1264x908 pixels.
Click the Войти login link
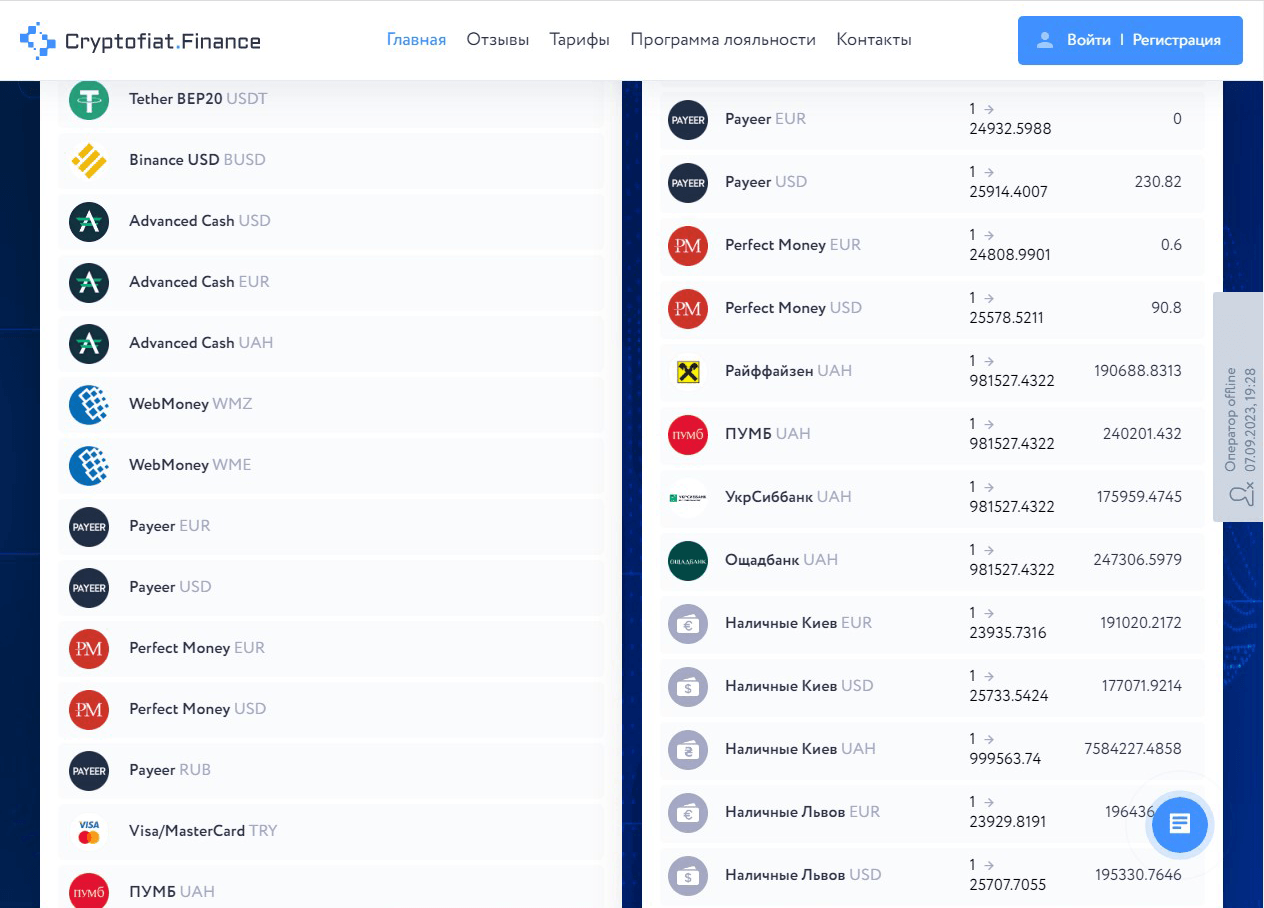1089,40
